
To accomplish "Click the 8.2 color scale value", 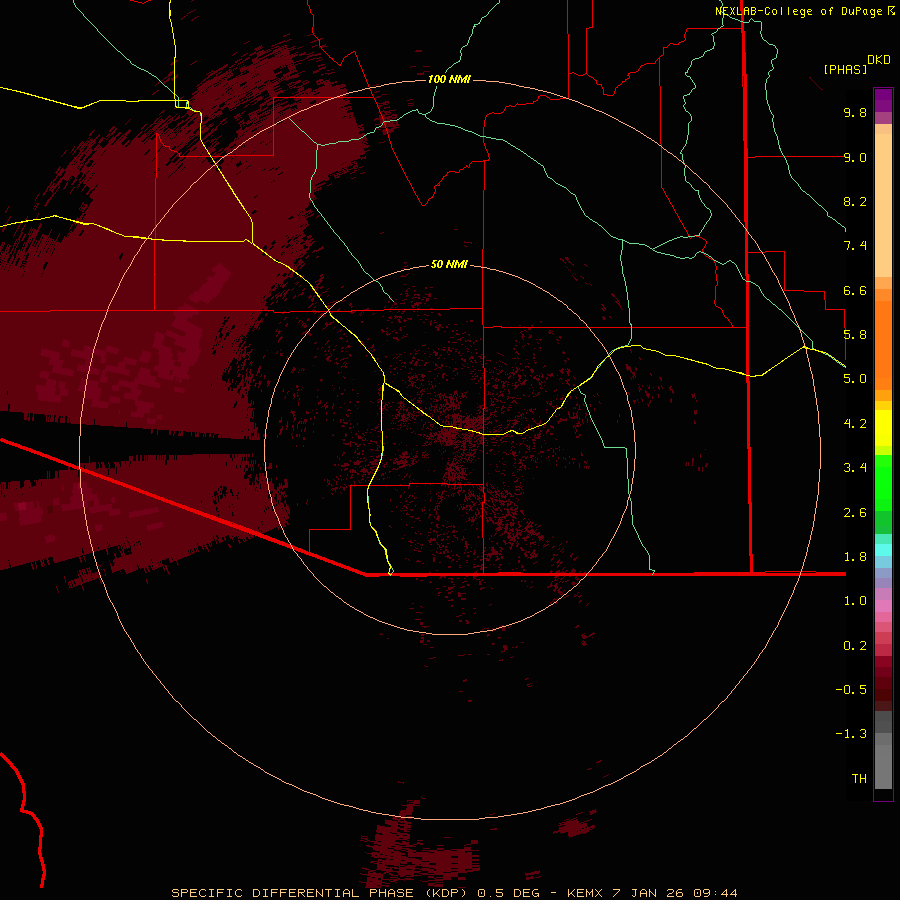I will pos(855,201).
